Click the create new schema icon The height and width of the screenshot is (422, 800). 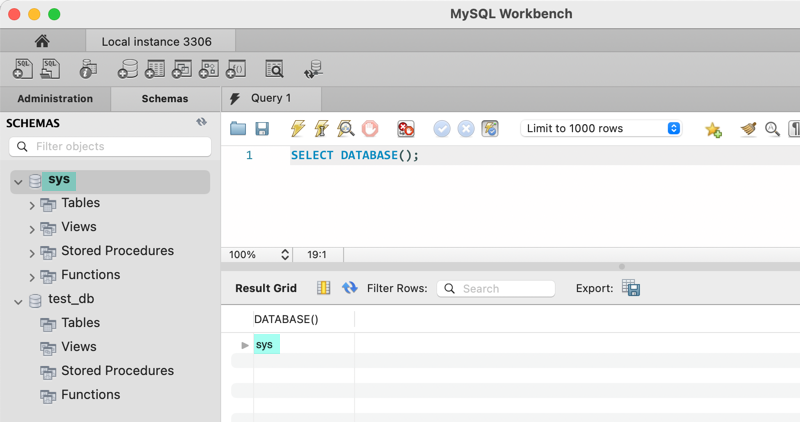[128, 69]
